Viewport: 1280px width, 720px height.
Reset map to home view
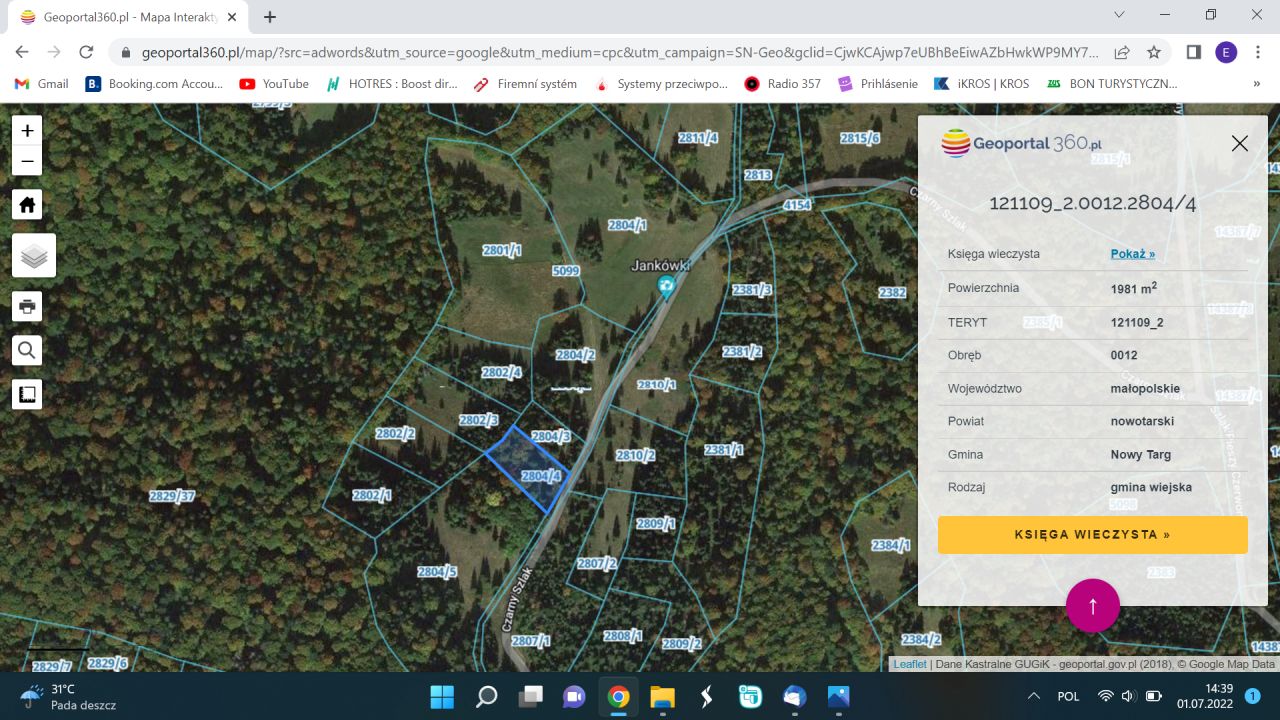(x=27, y=204)
